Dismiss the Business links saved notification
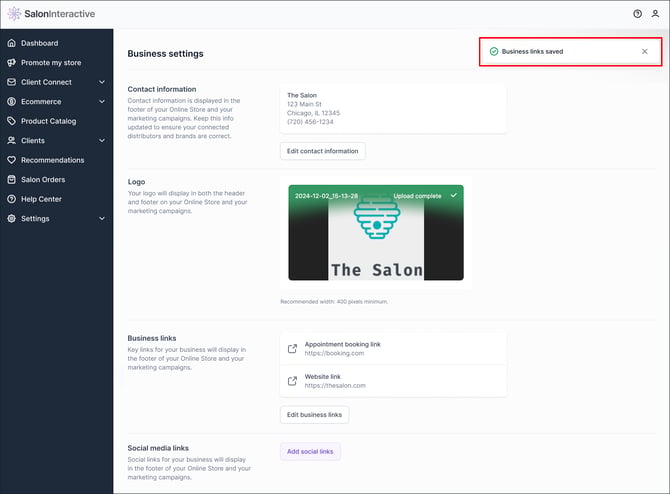670x494 pixels. point(645,51)
